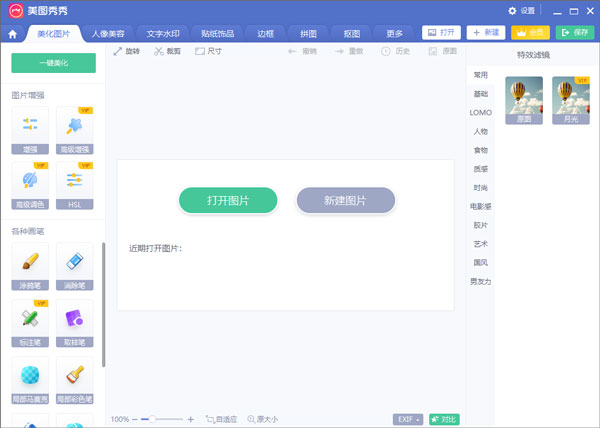Select the 国风 filter category
This screenshot has width=600, height=428.
(481, 262)
